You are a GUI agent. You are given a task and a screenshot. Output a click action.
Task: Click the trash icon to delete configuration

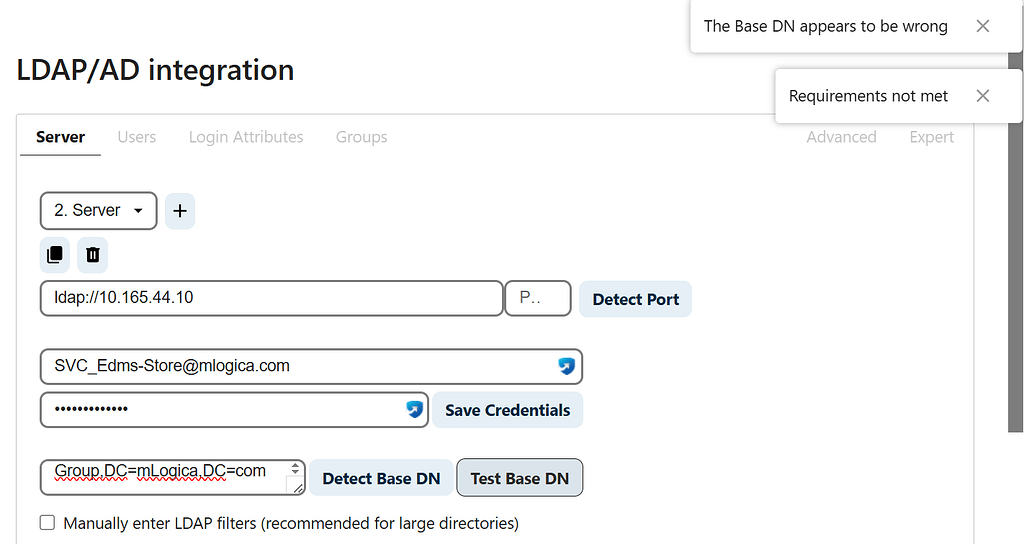coord(93,255)
